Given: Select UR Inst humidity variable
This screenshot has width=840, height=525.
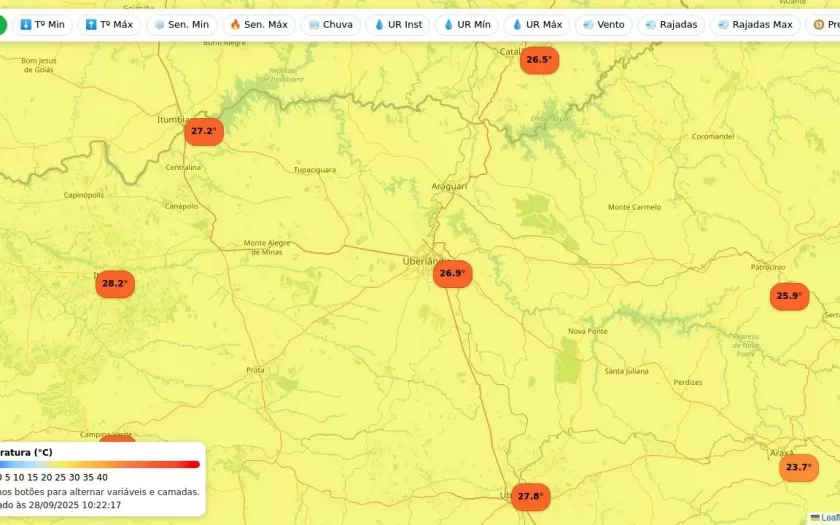Looking at the screenshot, I should 397,24.
